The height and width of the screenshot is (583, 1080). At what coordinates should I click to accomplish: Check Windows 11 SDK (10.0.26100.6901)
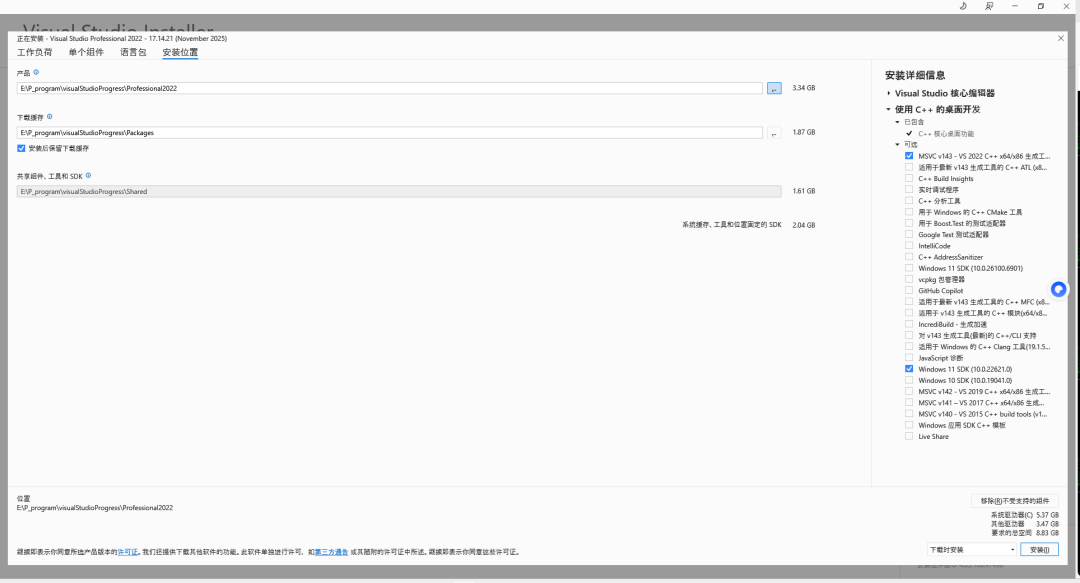coord(909,268)
